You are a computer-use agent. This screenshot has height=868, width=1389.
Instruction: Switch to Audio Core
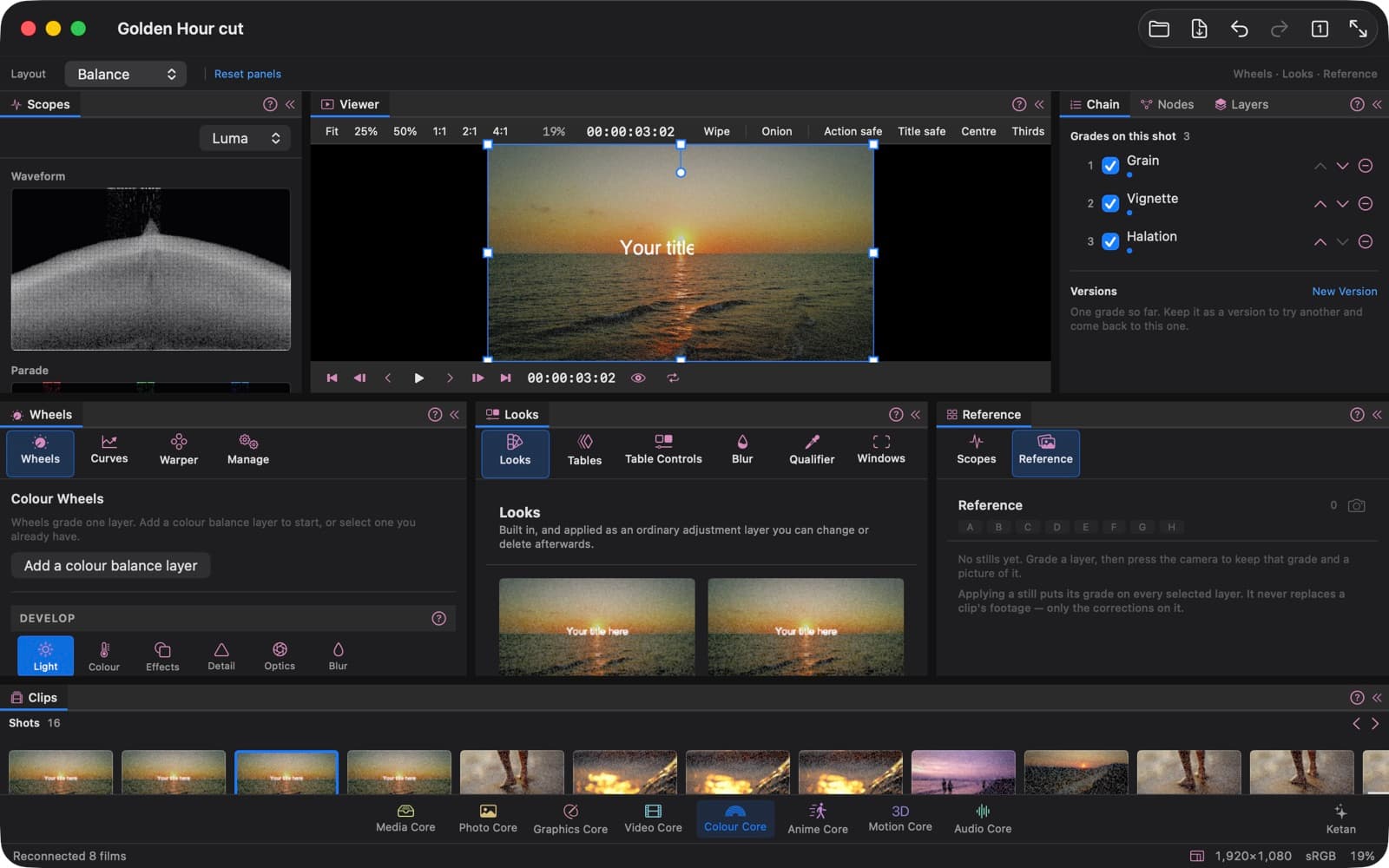pos(983,819)
